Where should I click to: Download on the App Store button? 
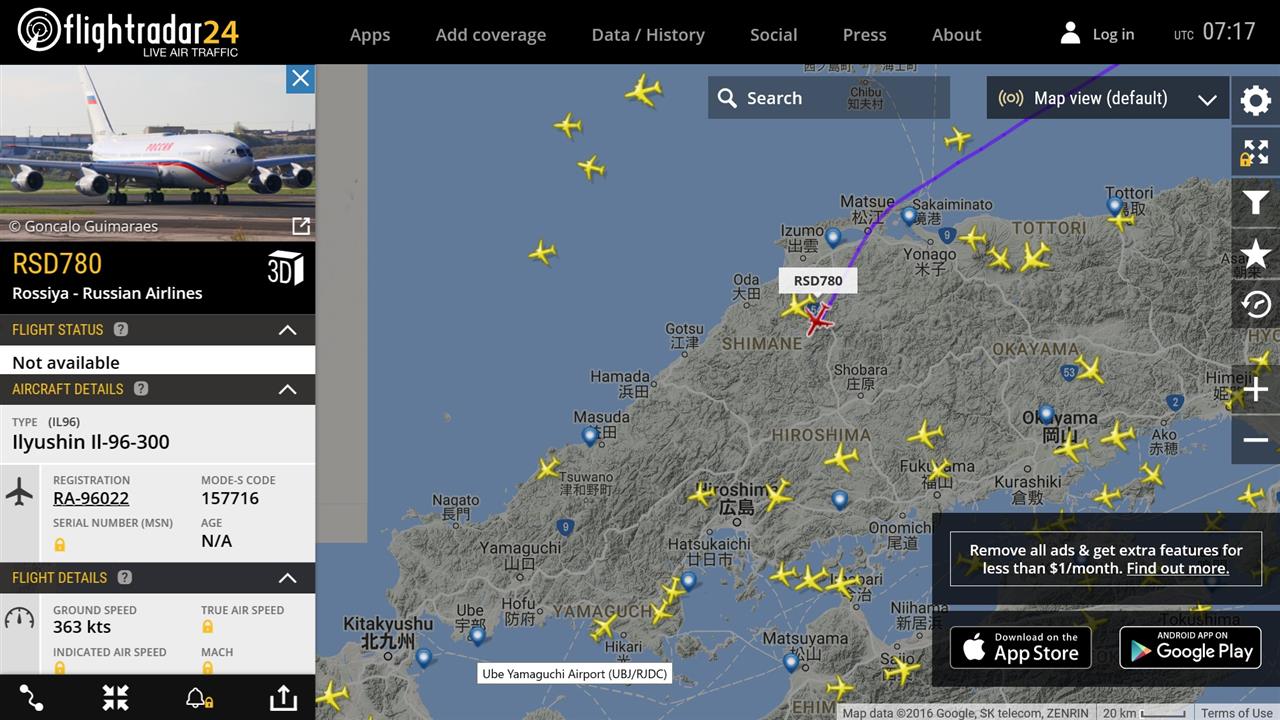pos(1020,648)
